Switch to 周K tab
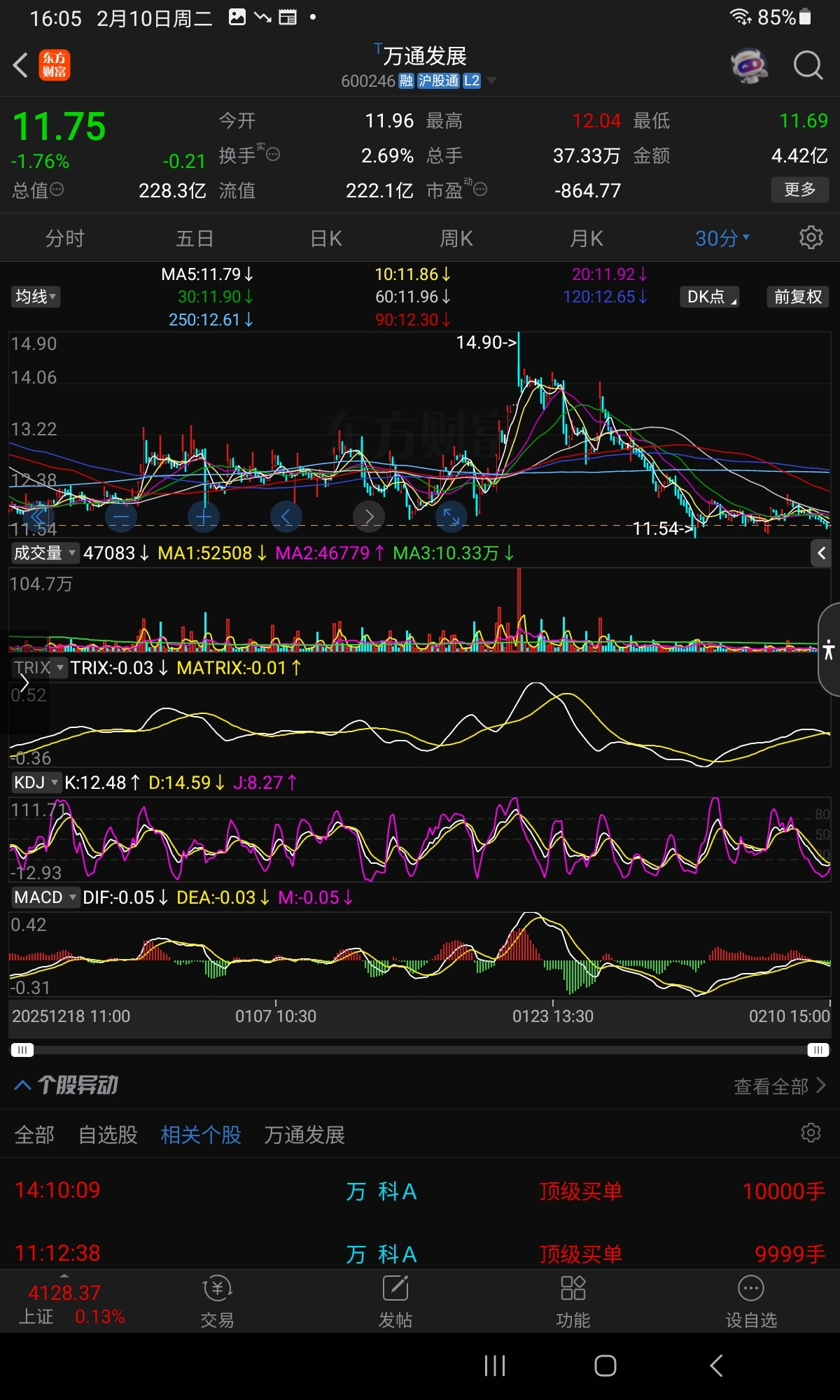This screenshot has height=1400, width=840. 456,239
